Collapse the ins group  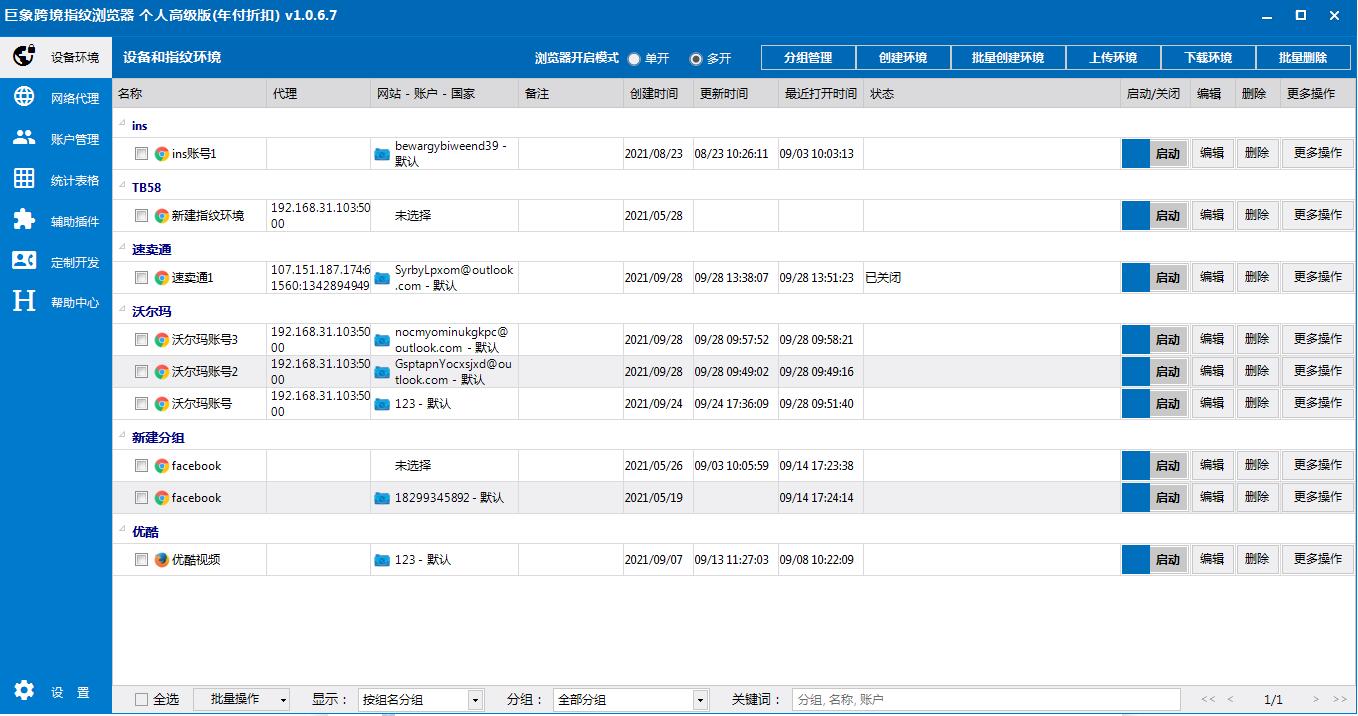(x=123, y=125)
